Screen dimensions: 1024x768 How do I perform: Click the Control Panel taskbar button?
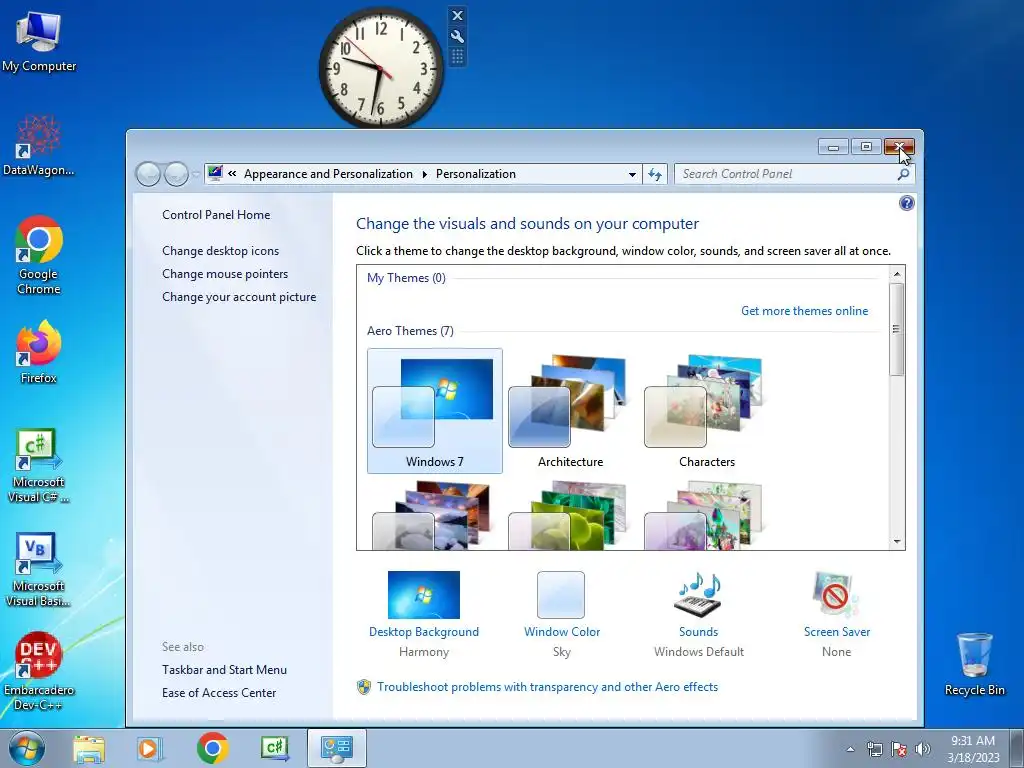click(x=337, y=748)
